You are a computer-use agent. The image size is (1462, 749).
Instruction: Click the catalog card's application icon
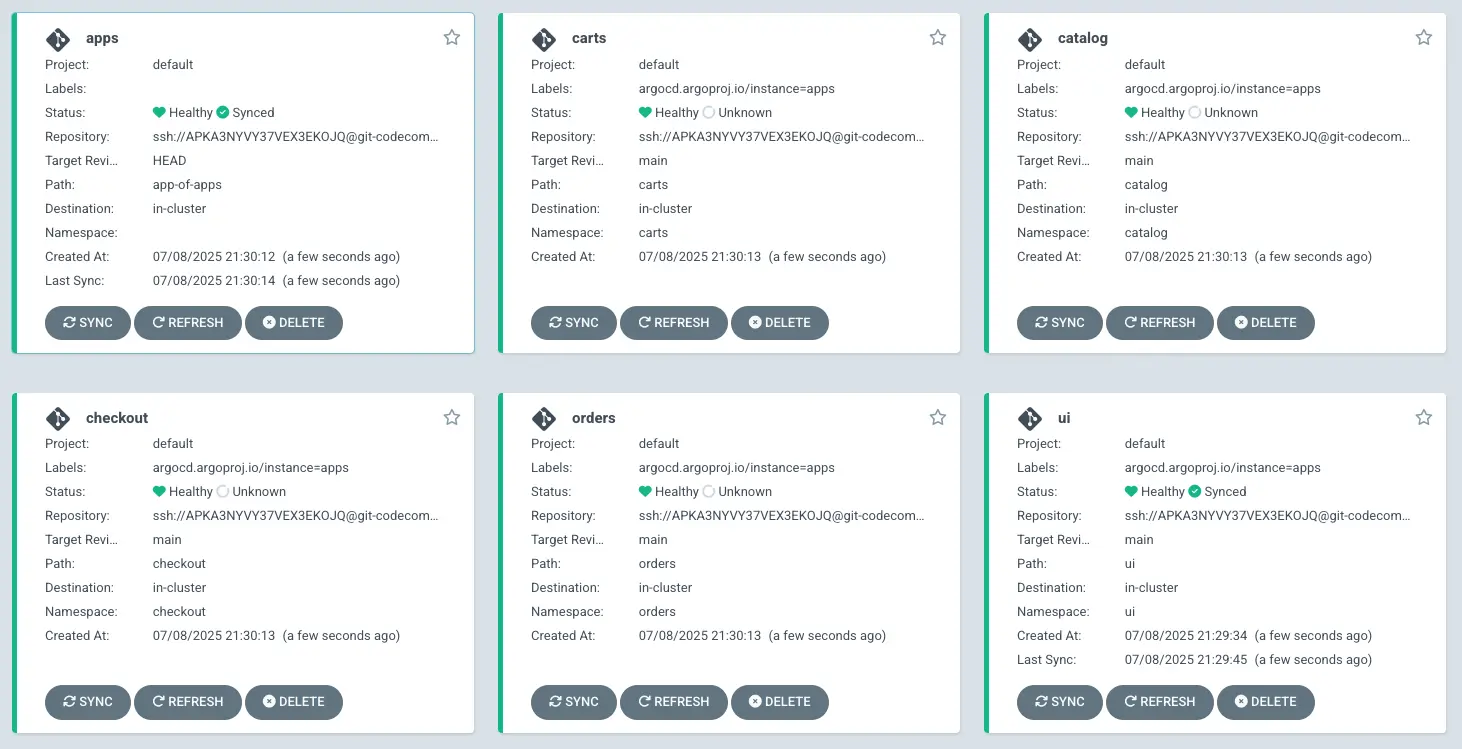click(x=1030, y=38)
